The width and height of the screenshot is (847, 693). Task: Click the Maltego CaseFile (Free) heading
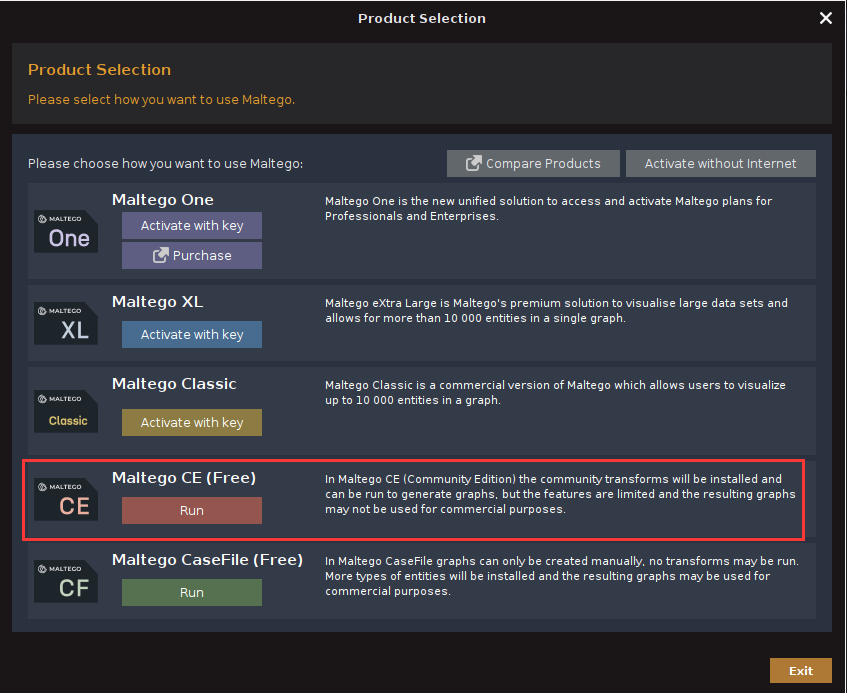point(207,560)
